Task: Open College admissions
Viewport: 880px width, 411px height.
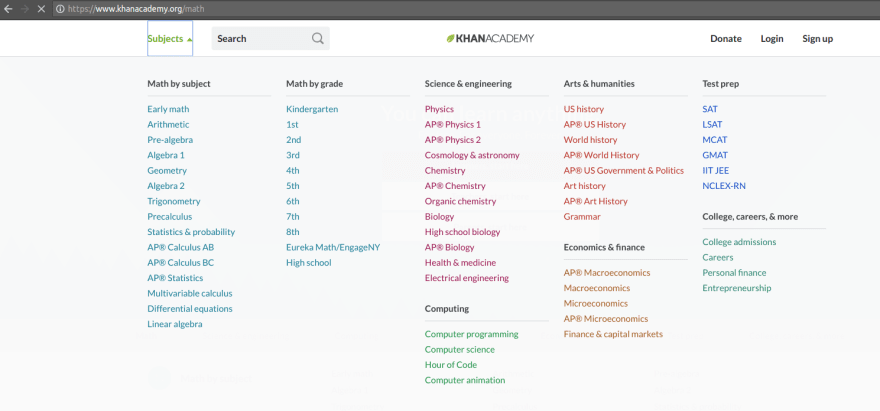Action: 739,242
